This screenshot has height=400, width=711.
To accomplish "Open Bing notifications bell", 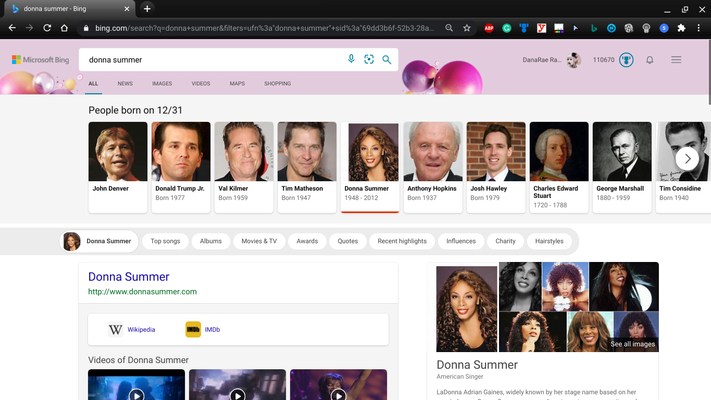I will (650, 60).
